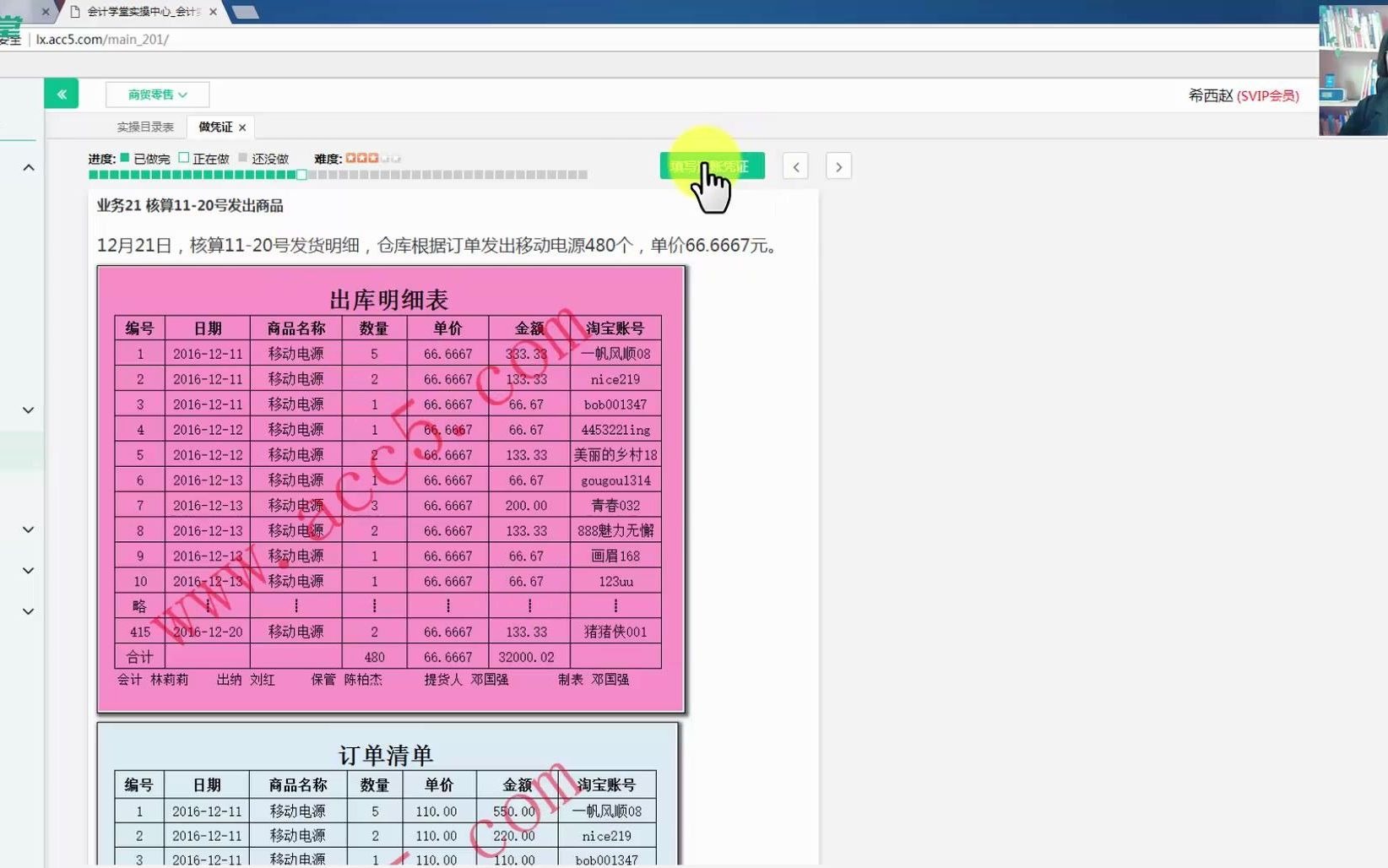Click the cell 青春032
This screenshot has width=1388, height=868.
[x=615, y=506]
